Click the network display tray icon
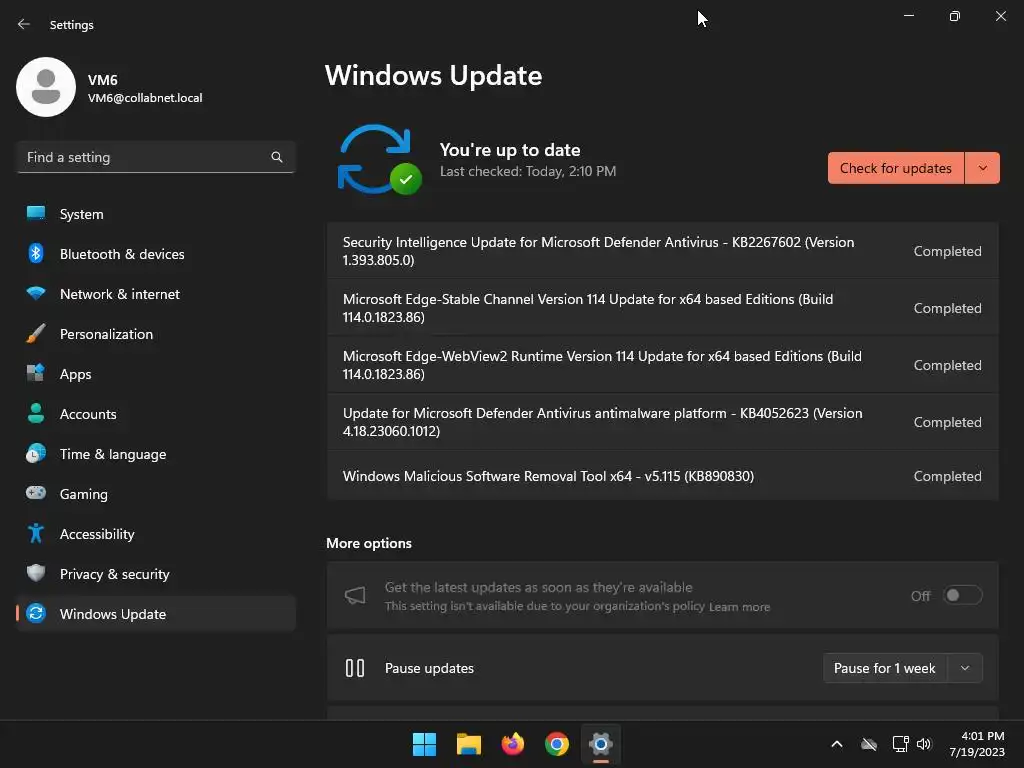The image size is (1024, 768). 900,744
